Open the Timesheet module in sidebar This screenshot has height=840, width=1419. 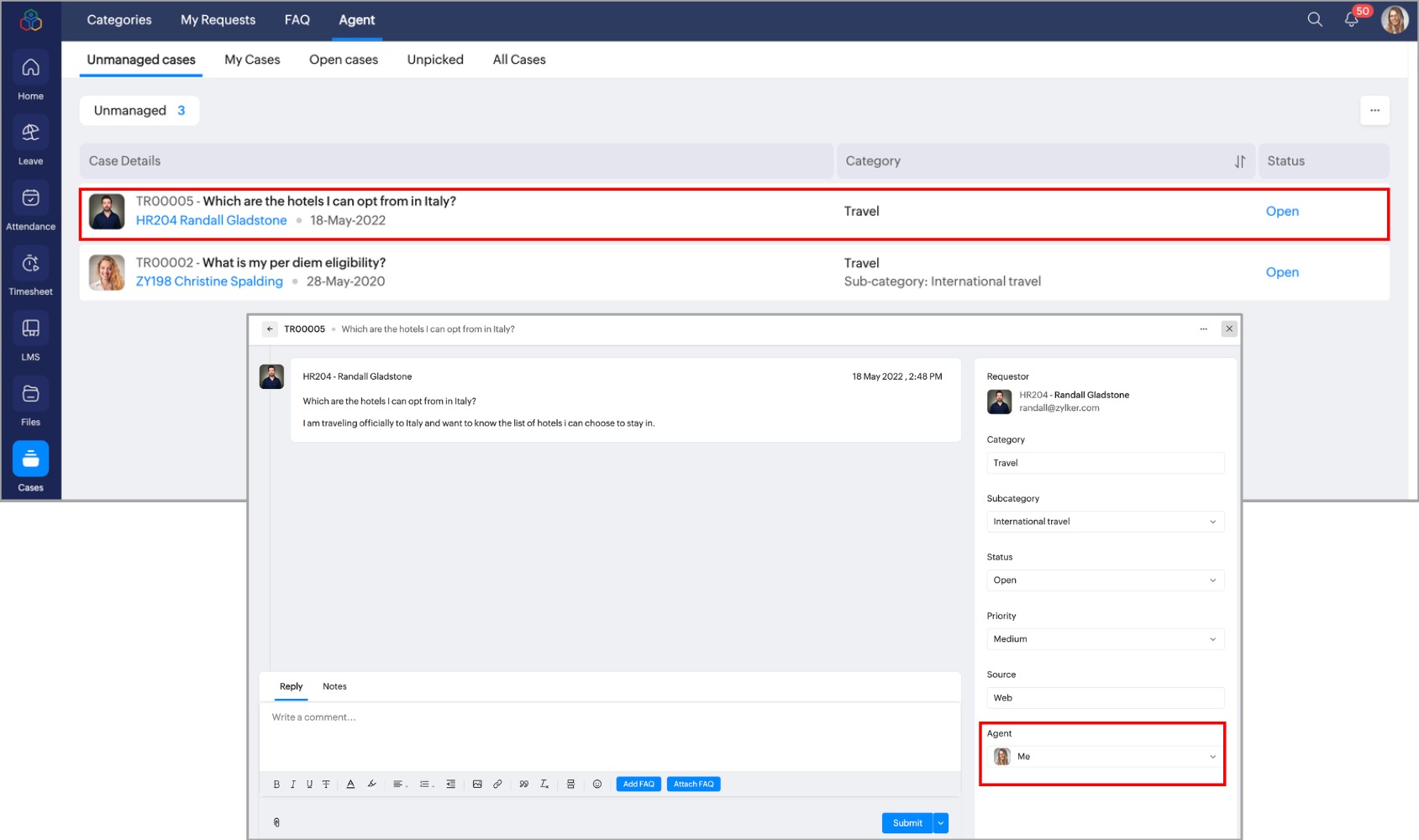click(30, 273)
